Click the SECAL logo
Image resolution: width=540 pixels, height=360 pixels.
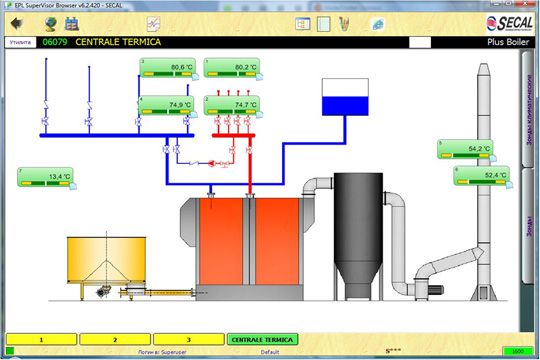509,23
